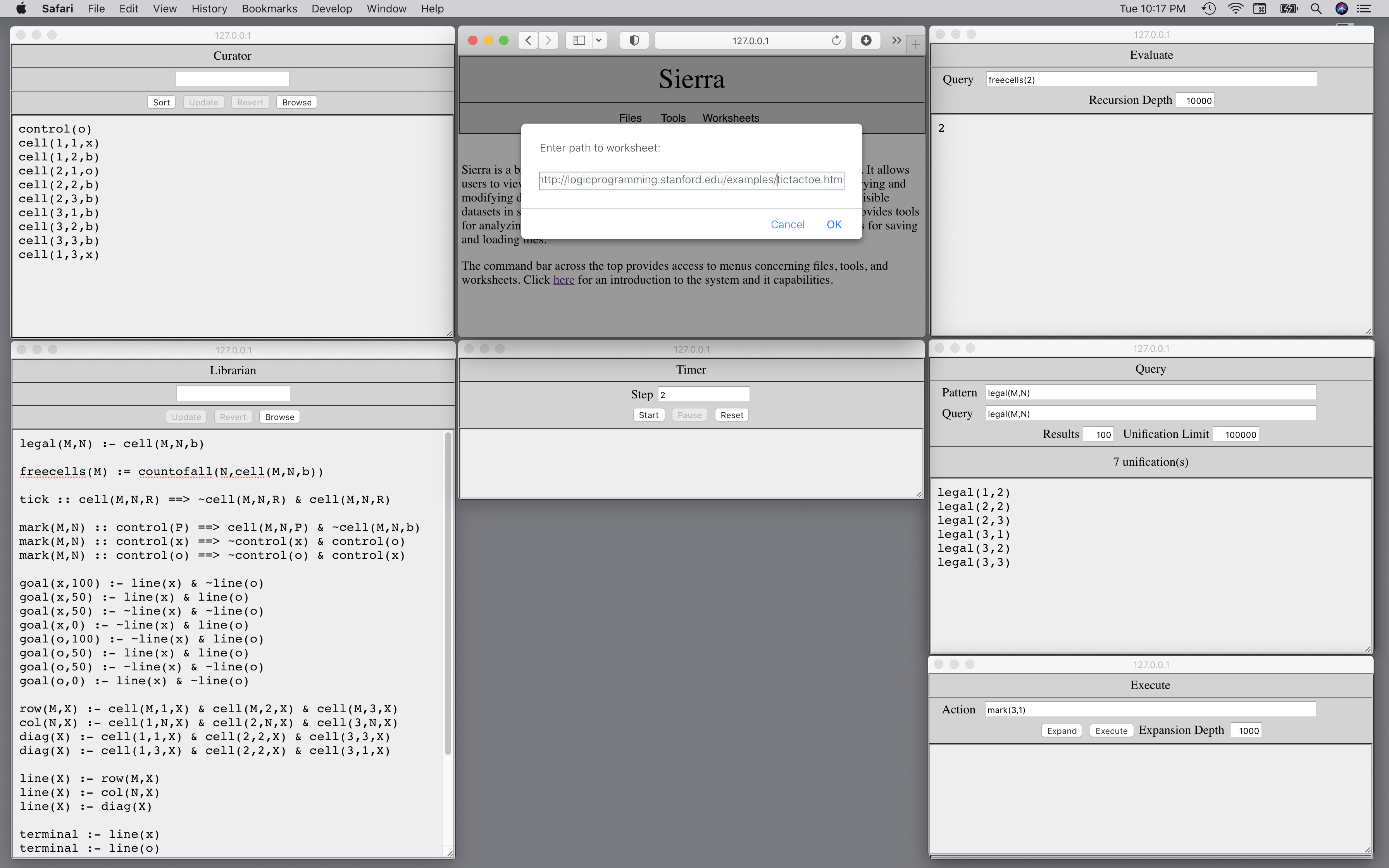Click Safari forward navigation arrow
This screenshot has height=868, width=1389.
[549, 40]
